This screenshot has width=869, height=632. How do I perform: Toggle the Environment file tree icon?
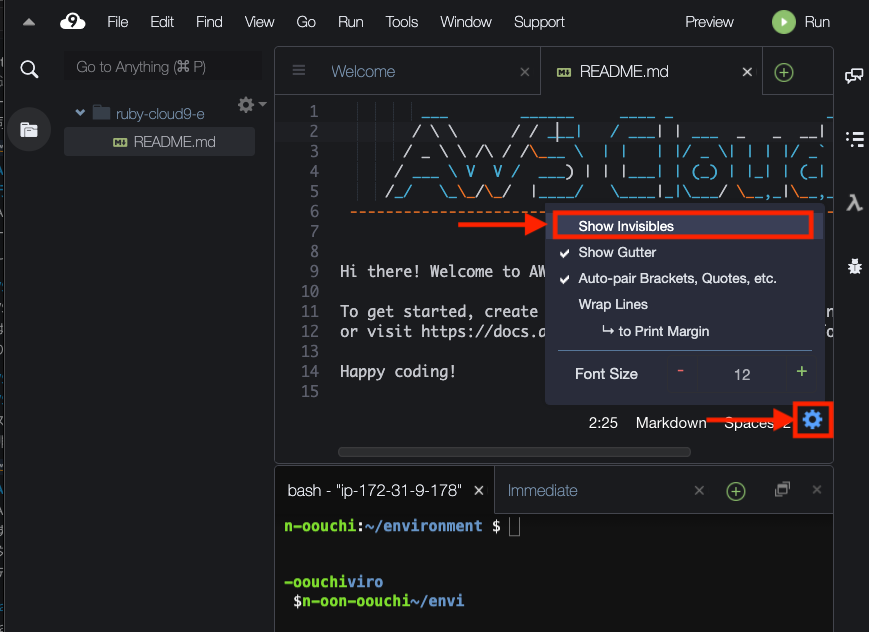tap(29, 130)
